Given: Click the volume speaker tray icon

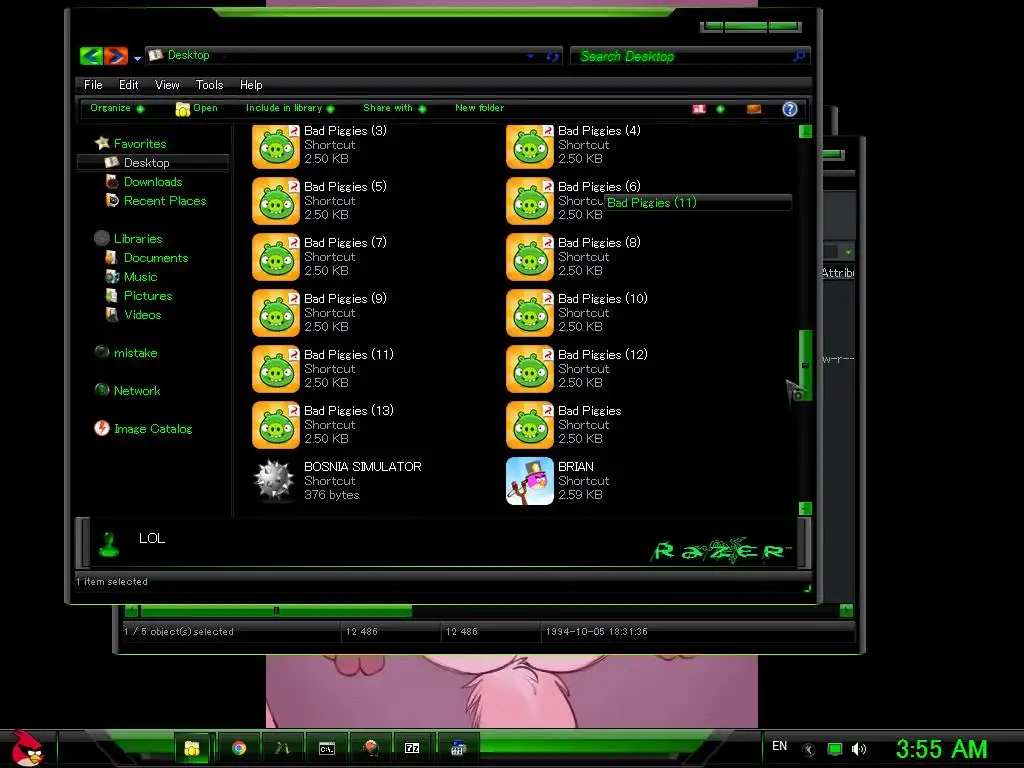Looking at the screenshot, I should 859,749.
